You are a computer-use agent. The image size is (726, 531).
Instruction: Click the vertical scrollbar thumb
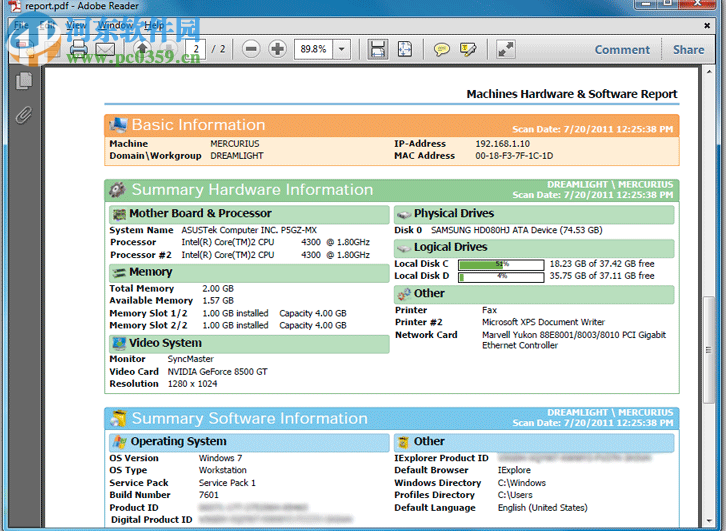tap(708, 350)
